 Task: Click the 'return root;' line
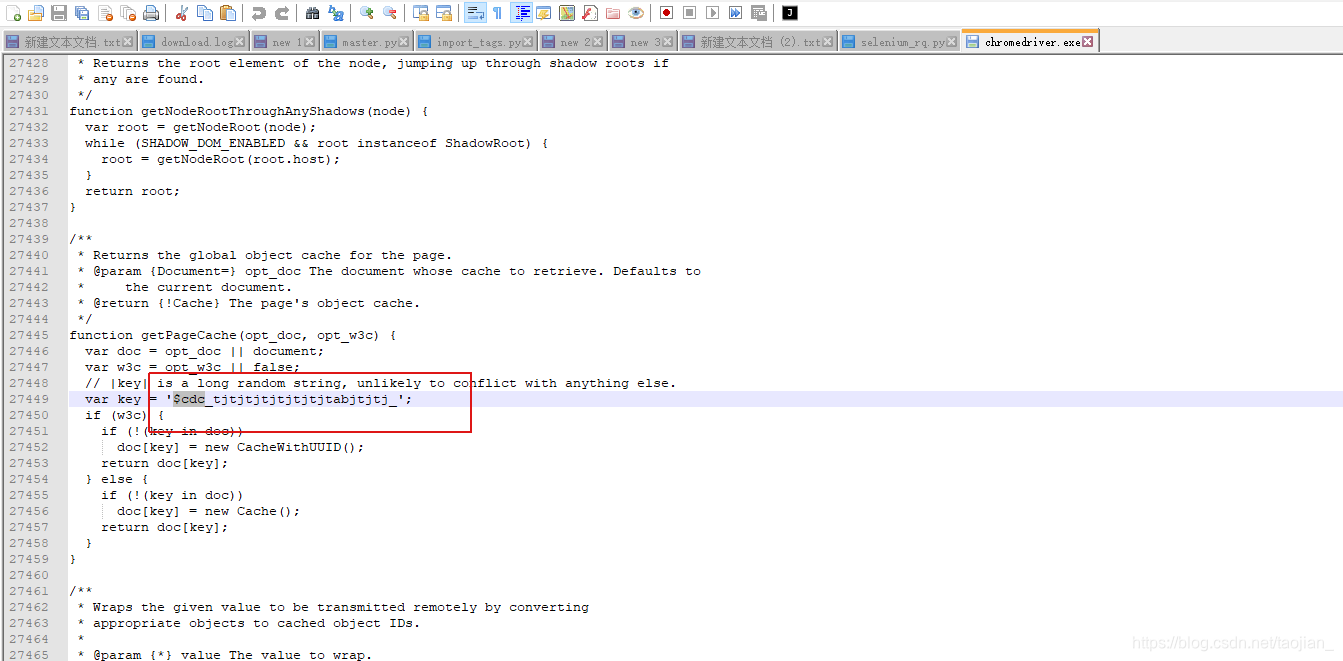133,191
